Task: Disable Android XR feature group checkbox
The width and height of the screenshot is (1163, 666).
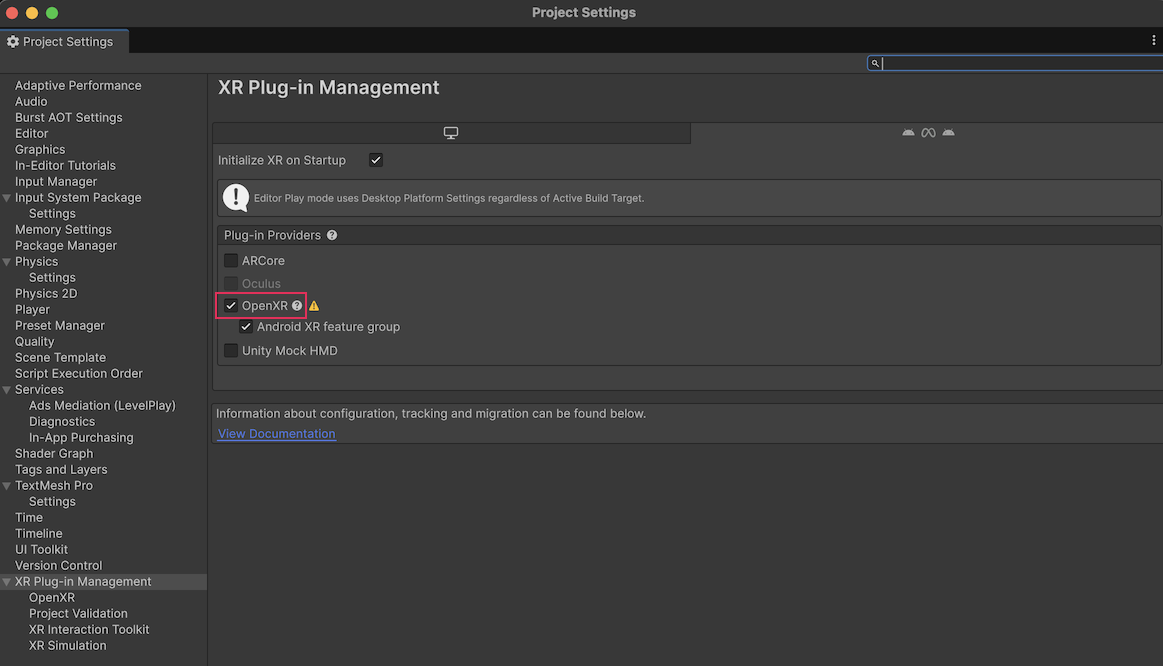Action: [246, 327]
